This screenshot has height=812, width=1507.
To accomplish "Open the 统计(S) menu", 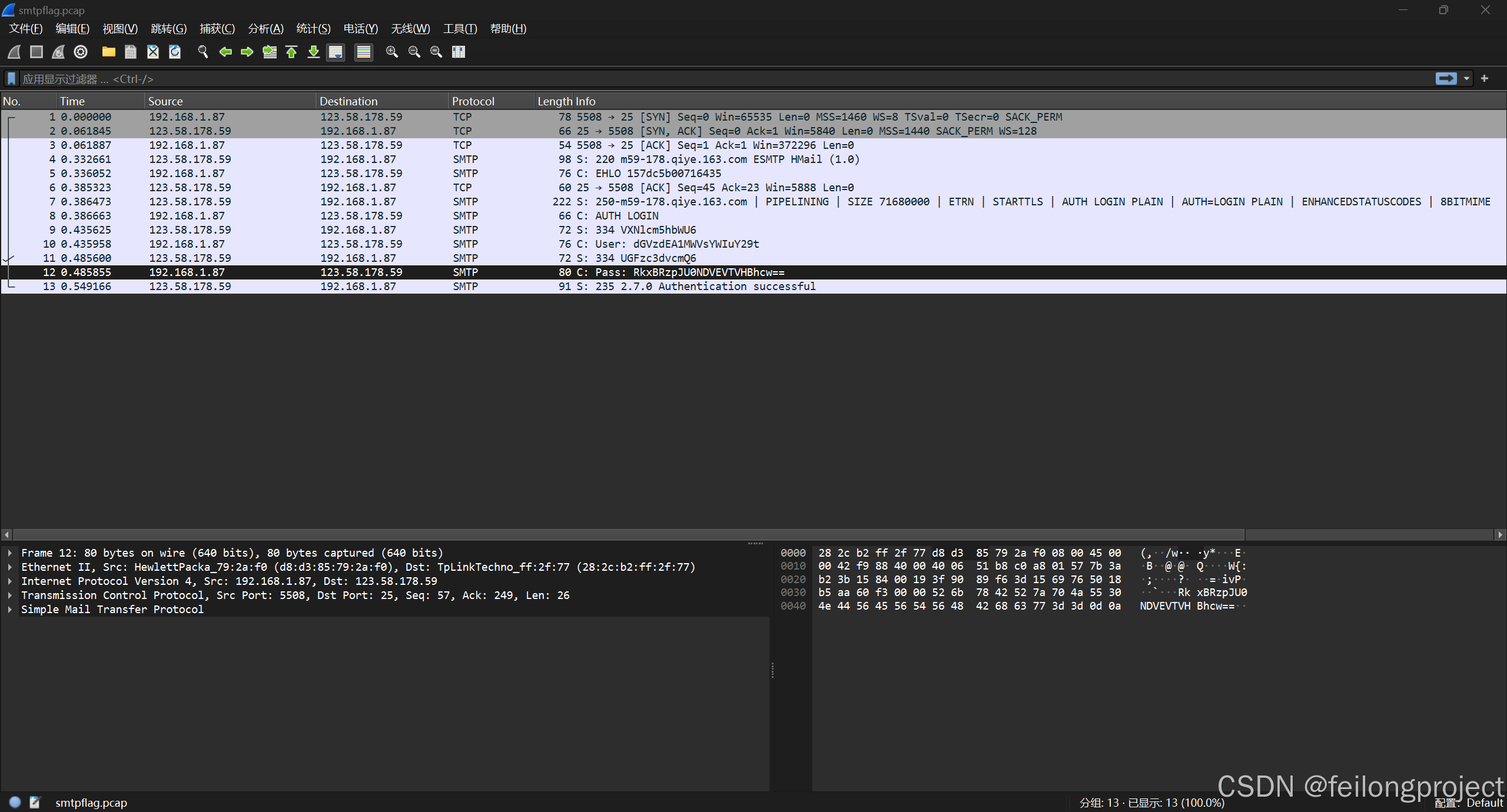I will point(313,29).
